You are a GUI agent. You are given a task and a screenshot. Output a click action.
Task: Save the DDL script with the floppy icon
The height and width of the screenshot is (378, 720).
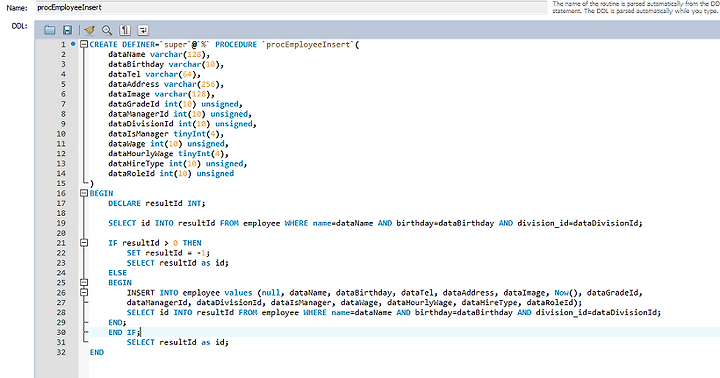coord(68,30)
